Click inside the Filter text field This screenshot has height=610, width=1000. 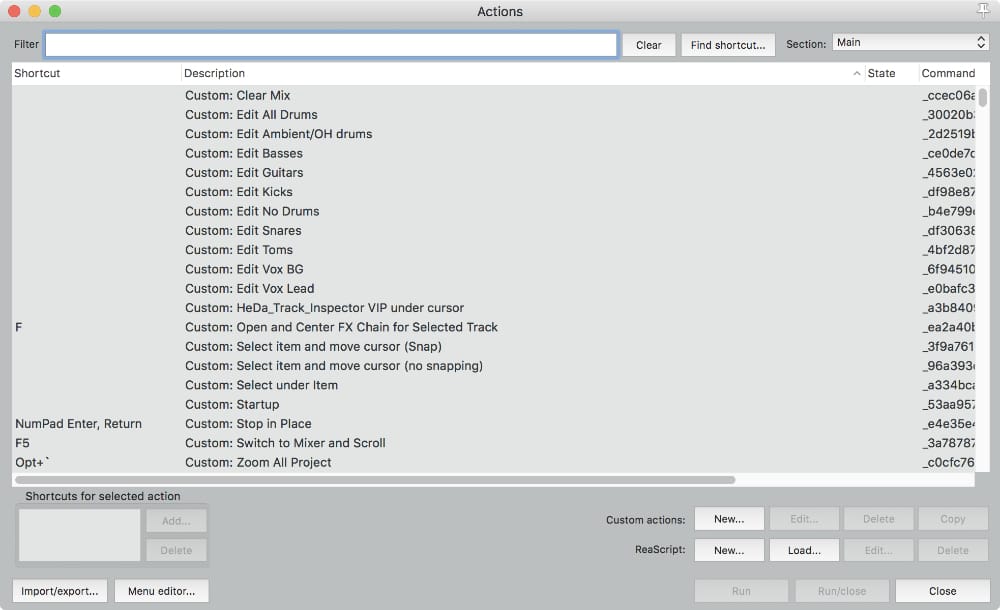(x=330, y=44)
